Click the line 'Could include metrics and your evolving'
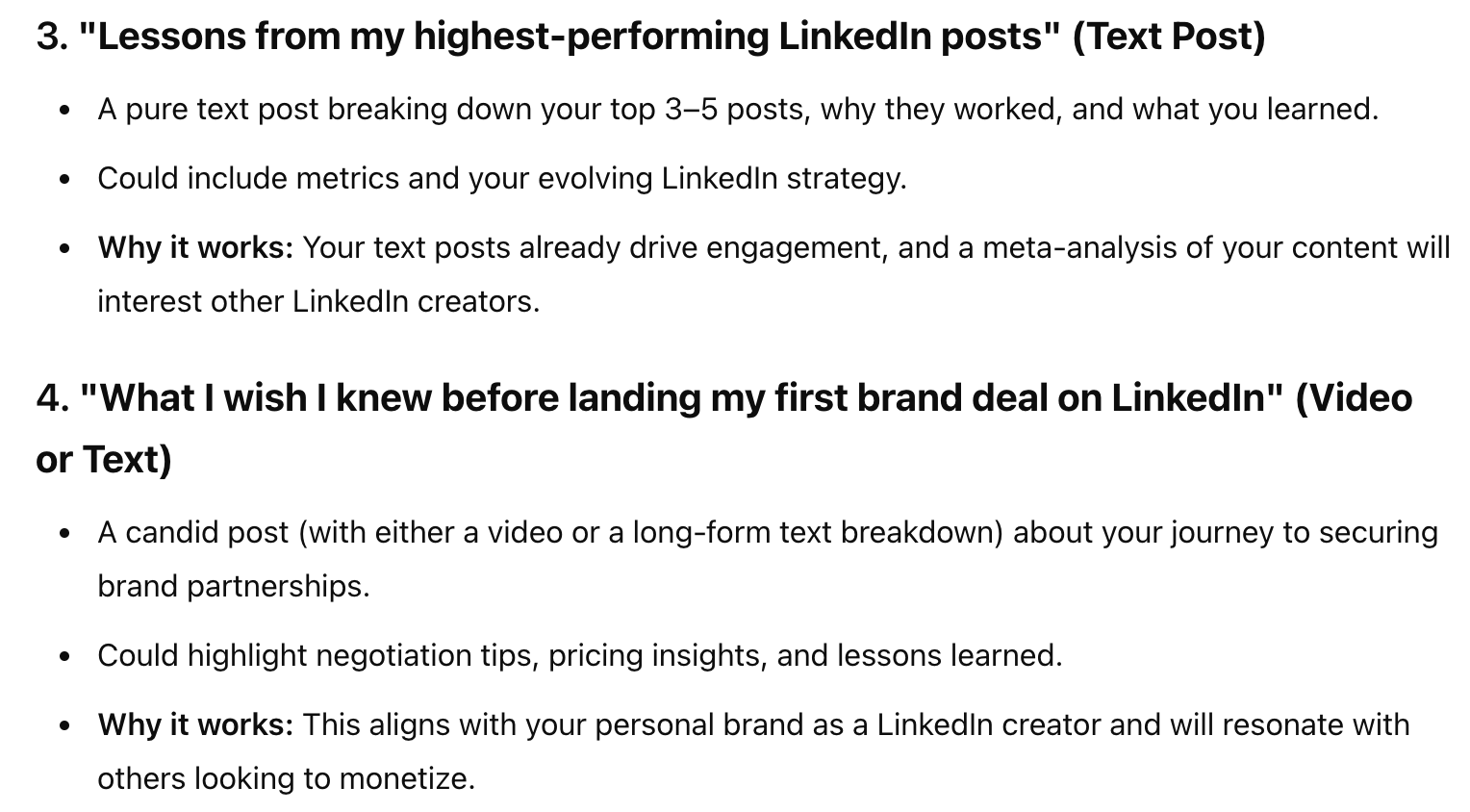Screen dimensions: 1470x812 502,179
